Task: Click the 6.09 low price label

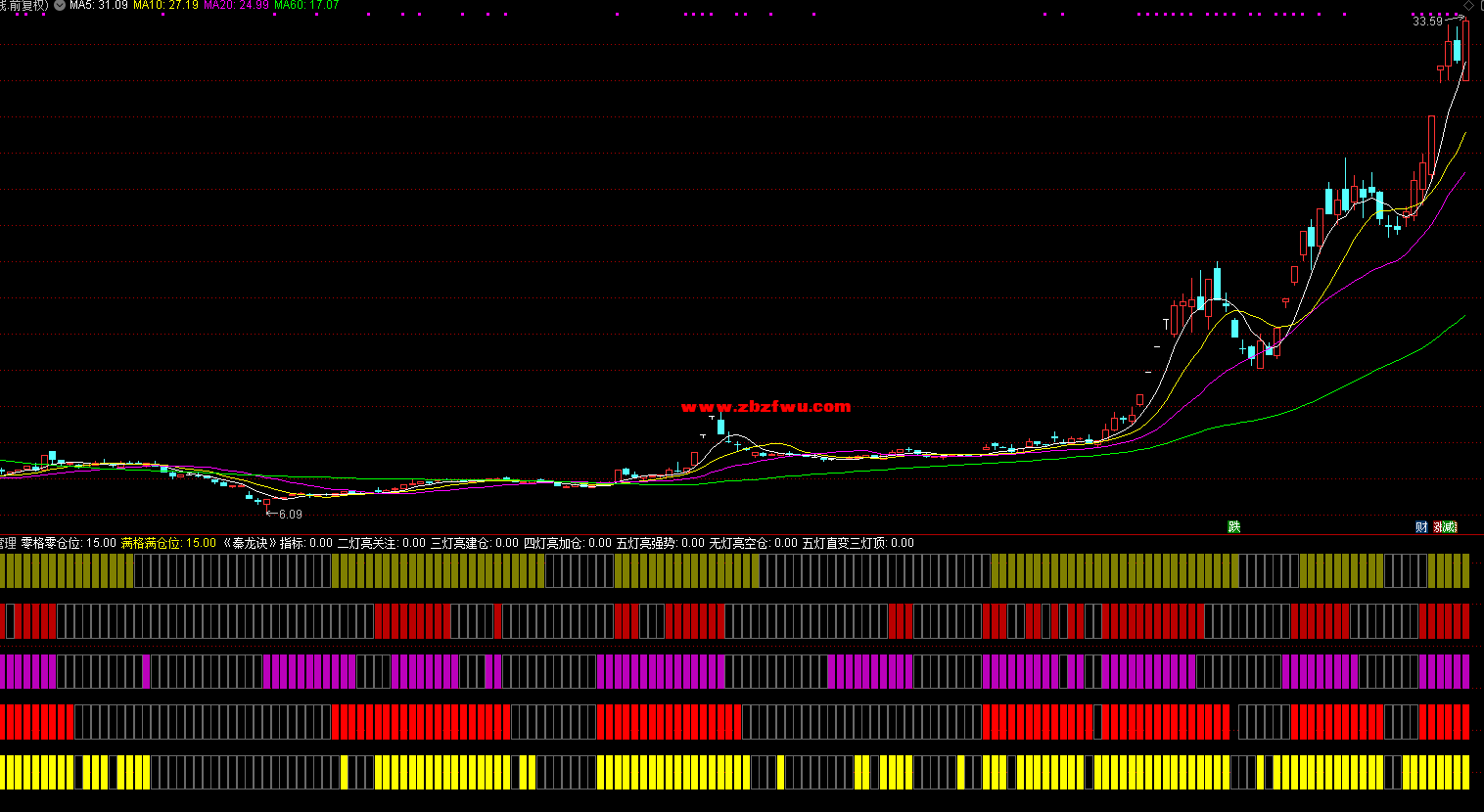Action: coord(291,514)
